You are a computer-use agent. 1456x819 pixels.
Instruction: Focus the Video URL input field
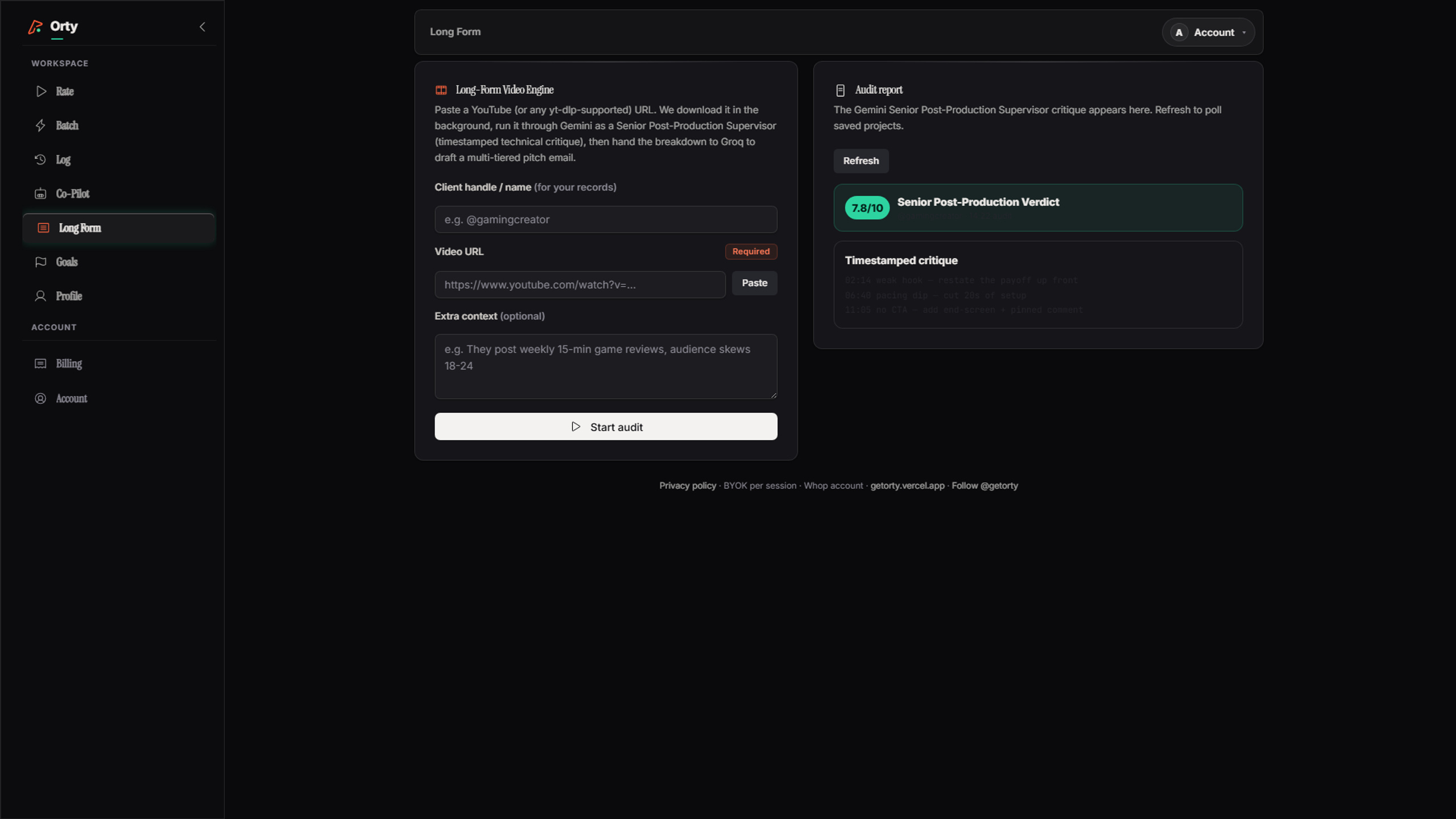580,284
